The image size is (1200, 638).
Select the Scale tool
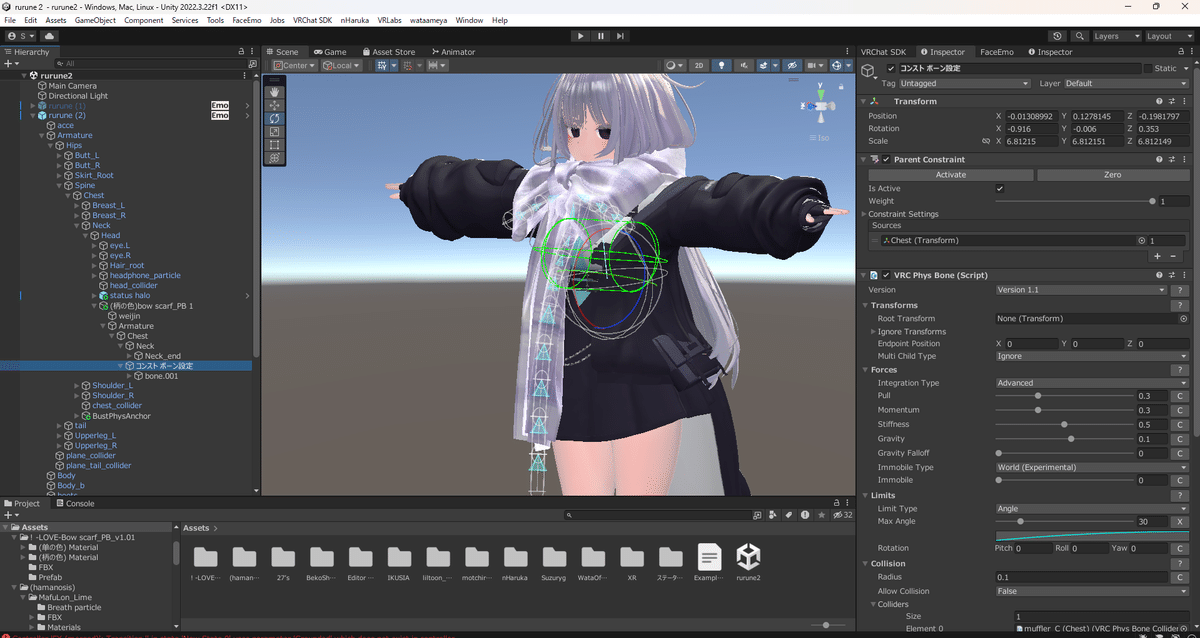click(x=275, y=131)
